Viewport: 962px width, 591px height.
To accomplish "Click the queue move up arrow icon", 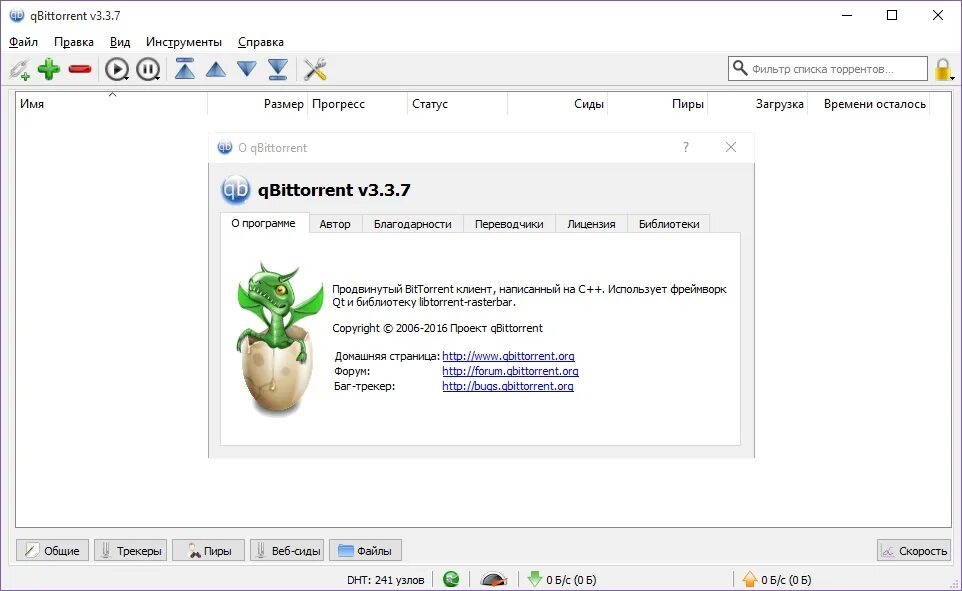I will [215, 69].
